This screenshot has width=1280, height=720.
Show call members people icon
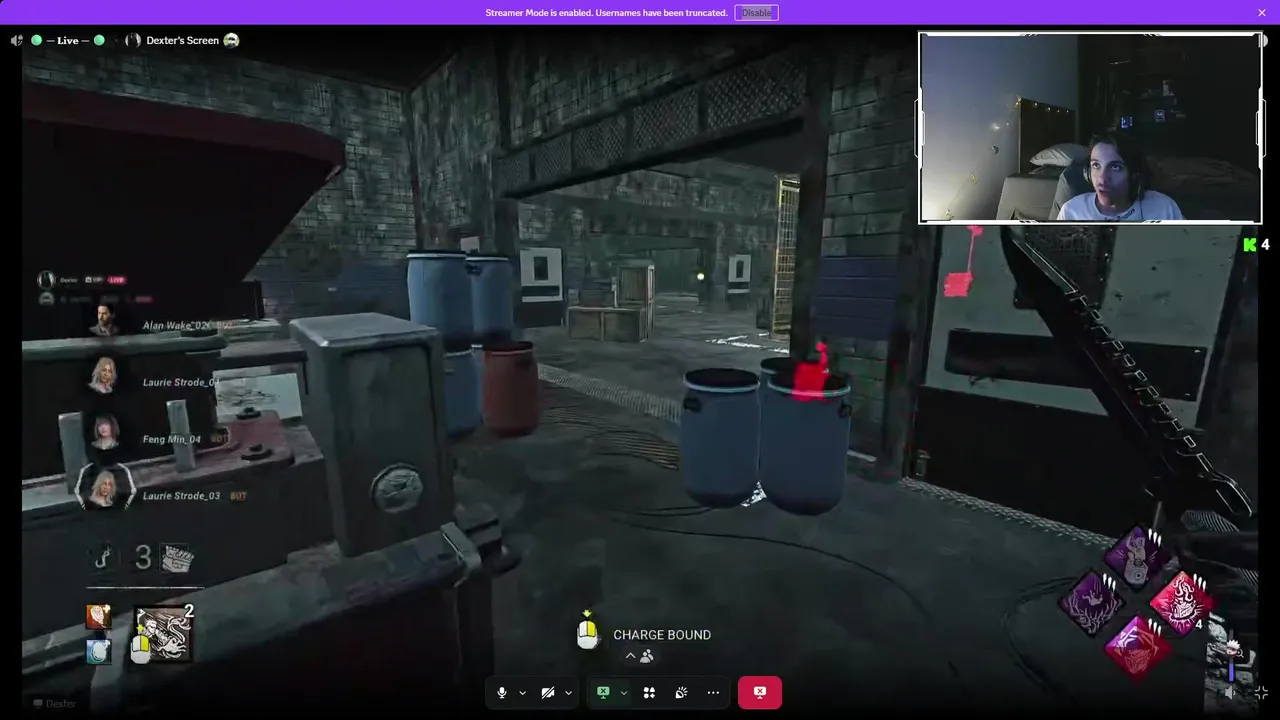[x=647, y=656]
